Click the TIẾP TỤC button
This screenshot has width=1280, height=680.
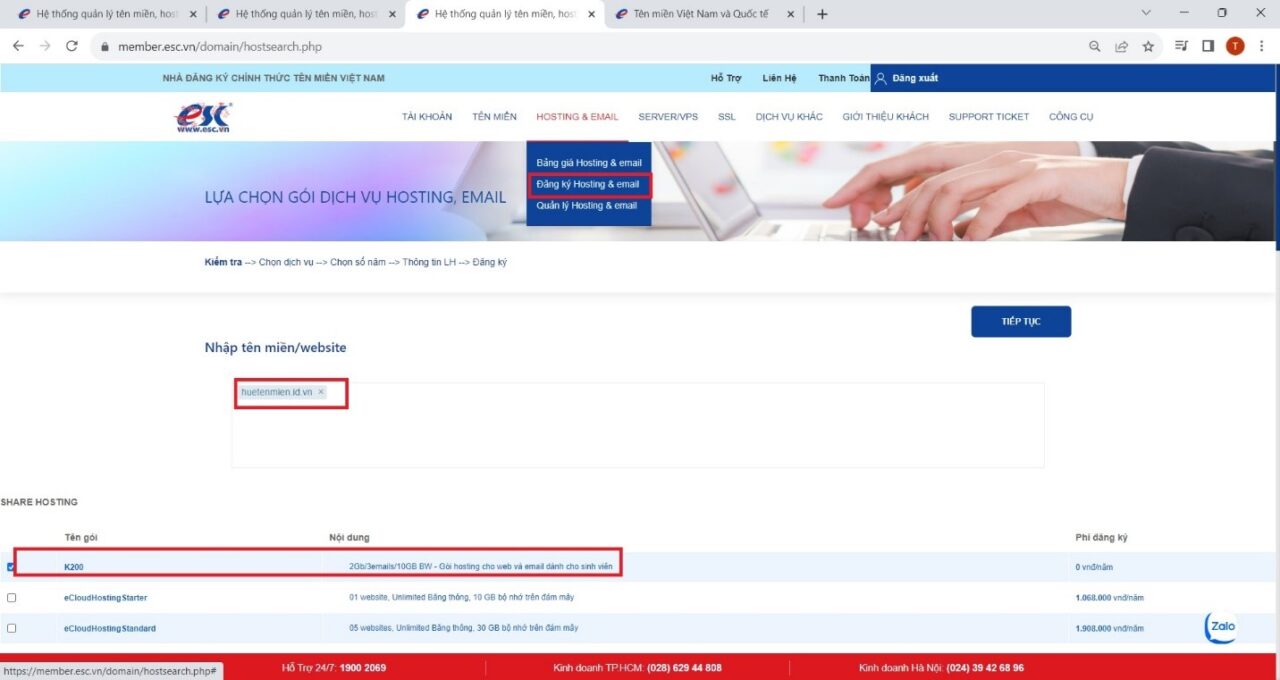(1021, 322)
